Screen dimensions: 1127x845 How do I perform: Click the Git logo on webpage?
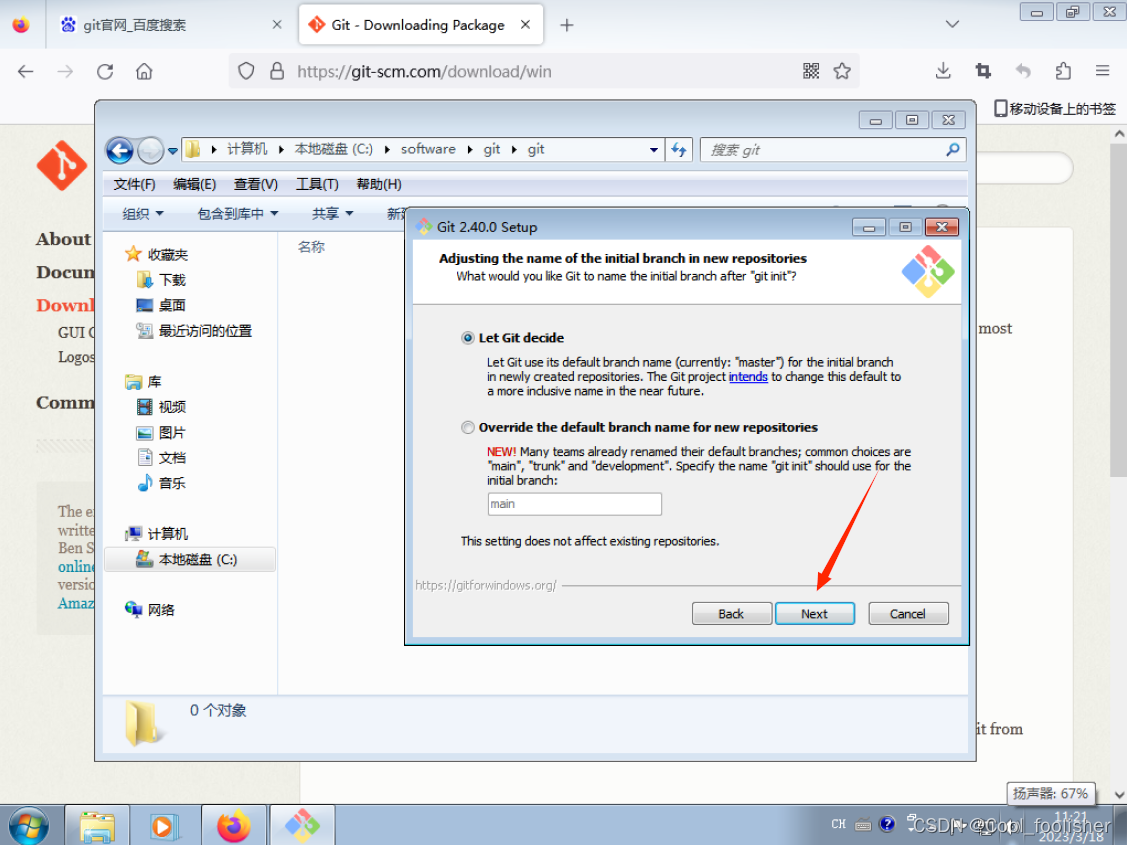point(62,165)
